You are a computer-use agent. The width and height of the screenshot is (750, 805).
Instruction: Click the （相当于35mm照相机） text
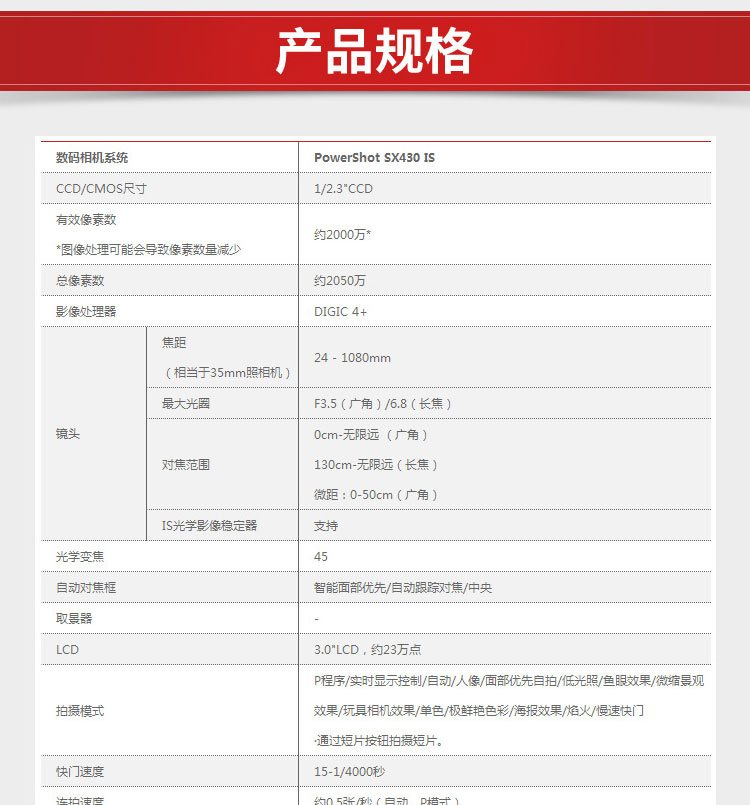coord(227,373)
